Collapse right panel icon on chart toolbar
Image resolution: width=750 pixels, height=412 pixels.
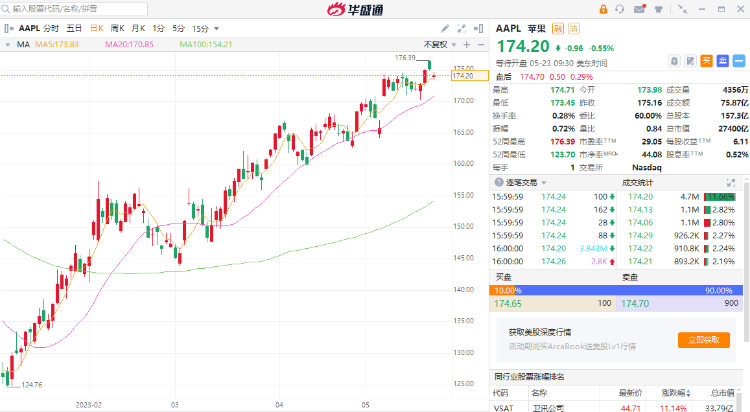[x=478, y=29]
